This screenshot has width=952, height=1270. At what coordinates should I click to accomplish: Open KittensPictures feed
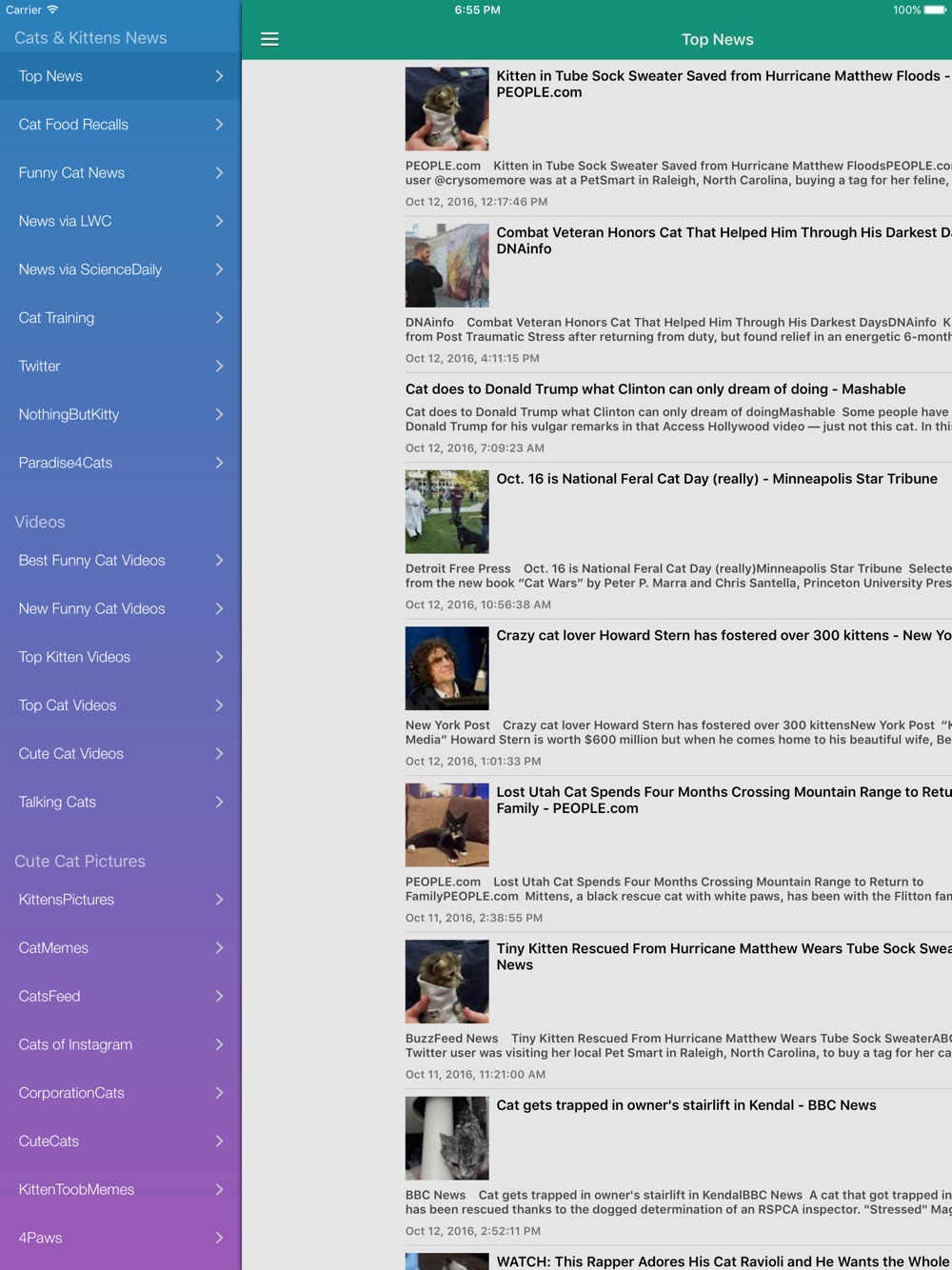121,900
